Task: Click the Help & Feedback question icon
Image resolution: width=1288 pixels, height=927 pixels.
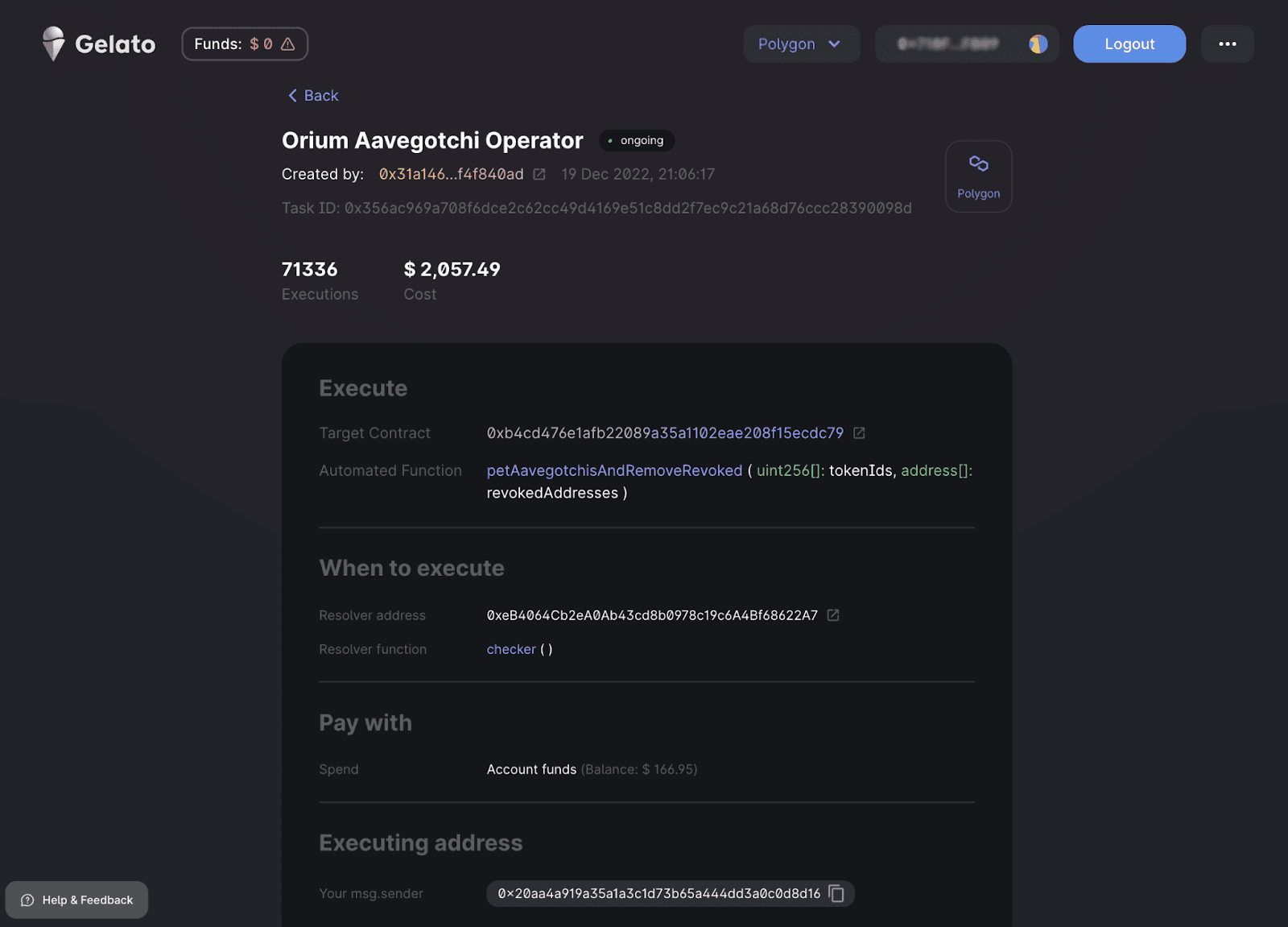Action: (x=27, y=900)
